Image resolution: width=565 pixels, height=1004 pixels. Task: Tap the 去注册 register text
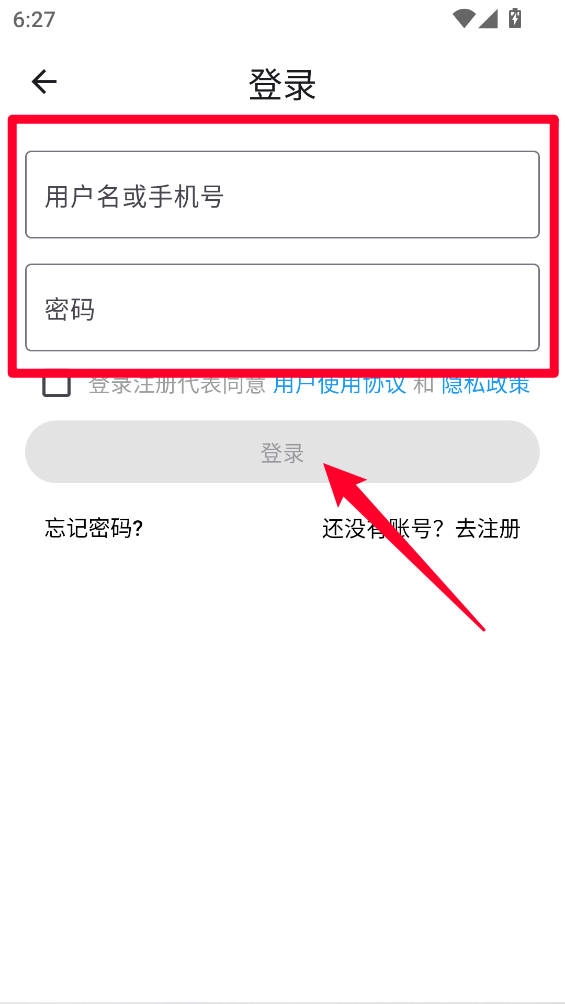click(x=487, y=529)
